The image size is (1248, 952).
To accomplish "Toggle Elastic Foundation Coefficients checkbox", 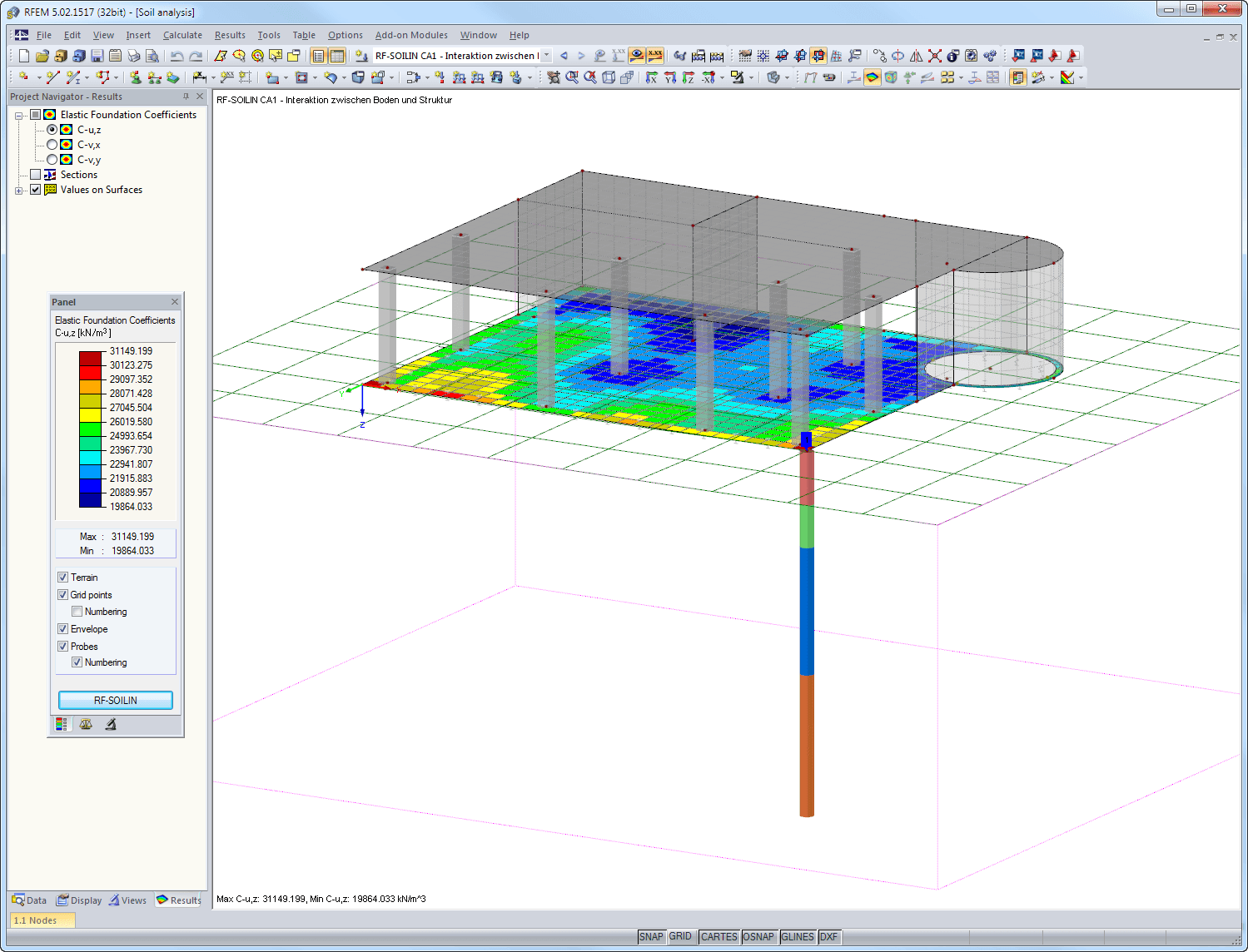I will pos(35,115).
